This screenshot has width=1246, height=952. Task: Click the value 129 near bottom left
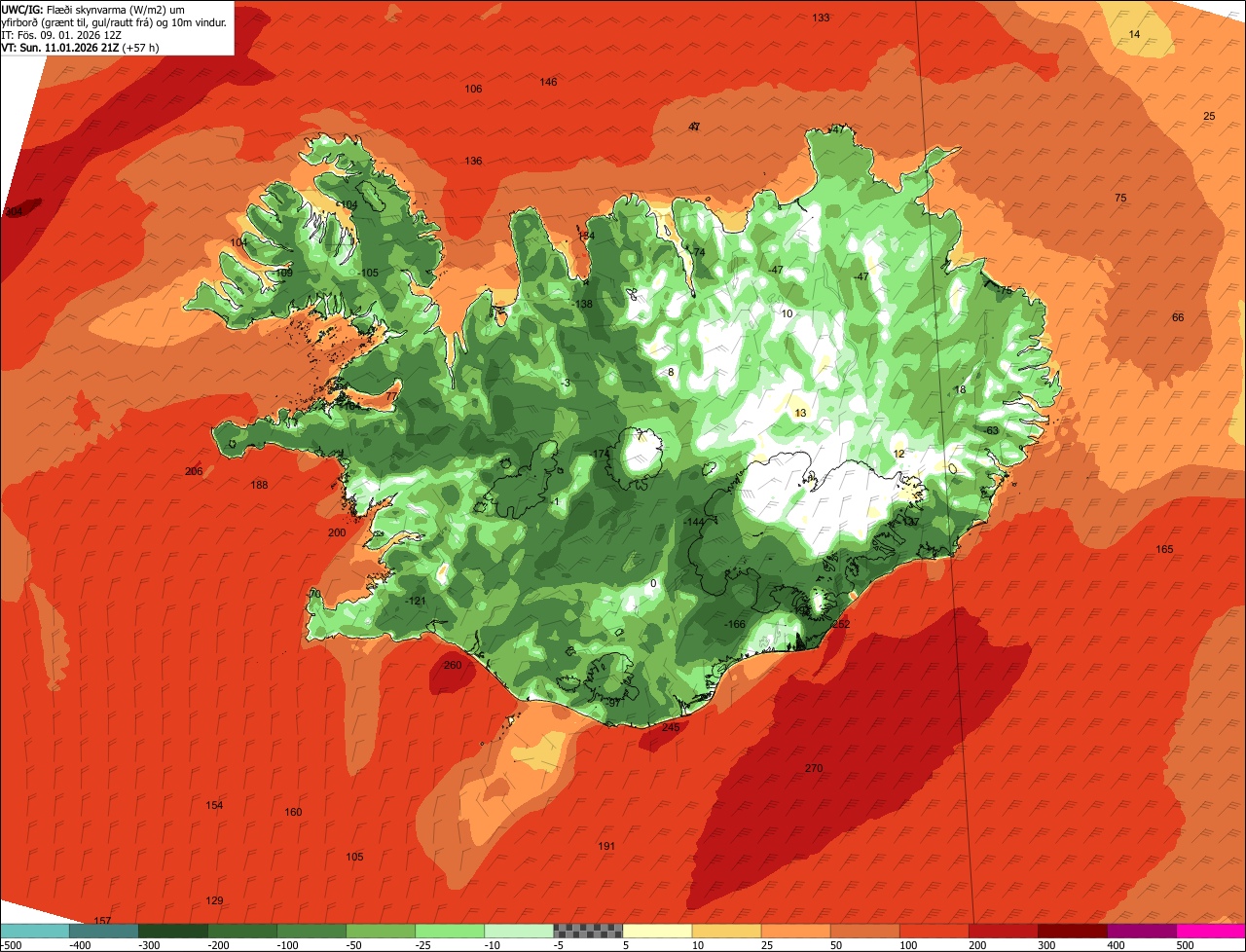coord(214,900)
